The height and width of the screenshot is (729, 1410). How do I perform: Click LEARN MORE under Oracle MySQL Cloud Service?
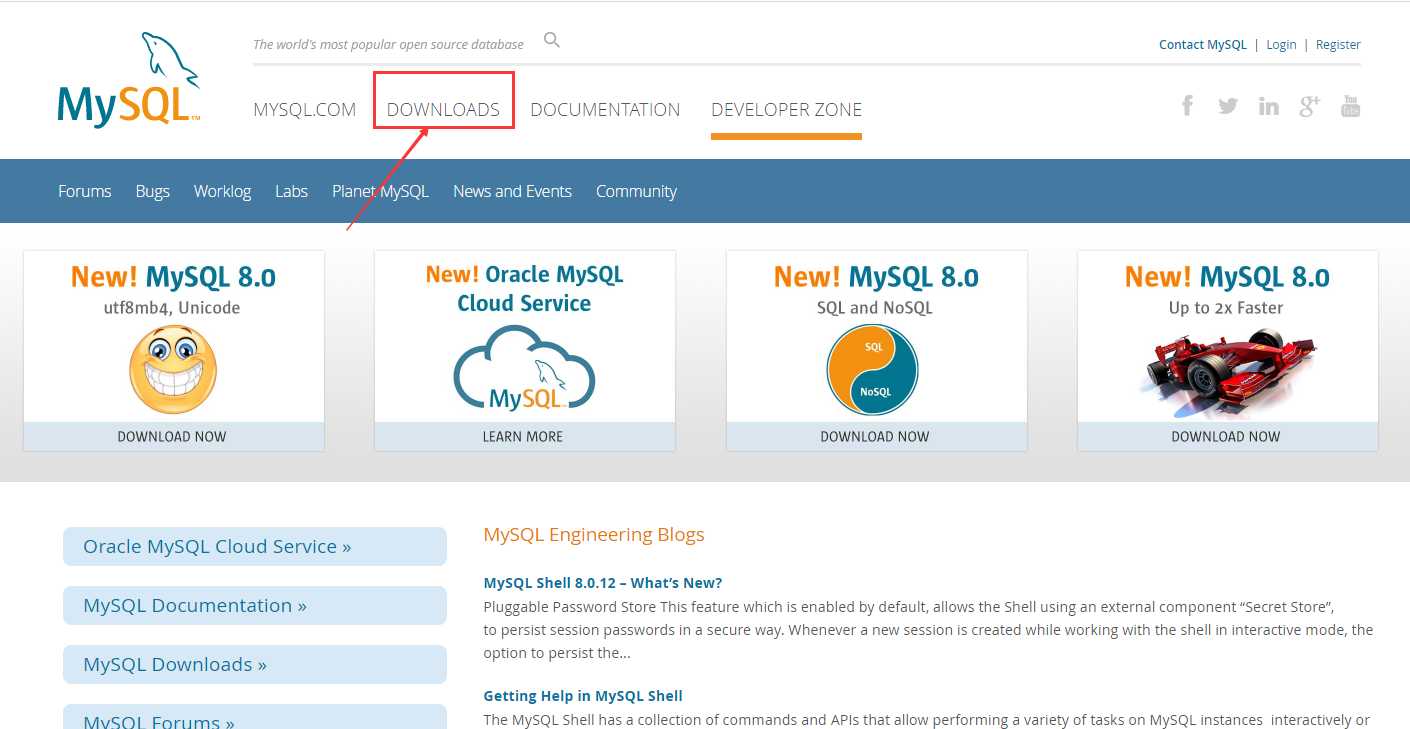click(x=524, y=437)
